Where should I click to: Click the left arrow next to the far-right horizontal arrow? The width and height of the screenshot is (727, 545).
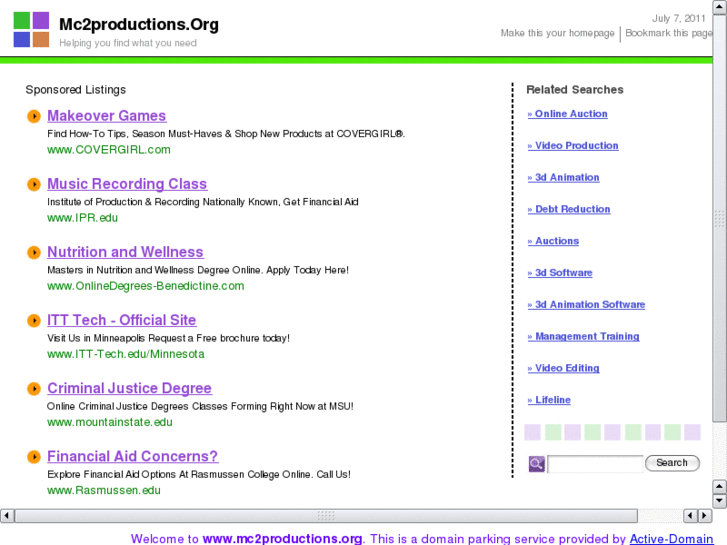pos(690,515)
